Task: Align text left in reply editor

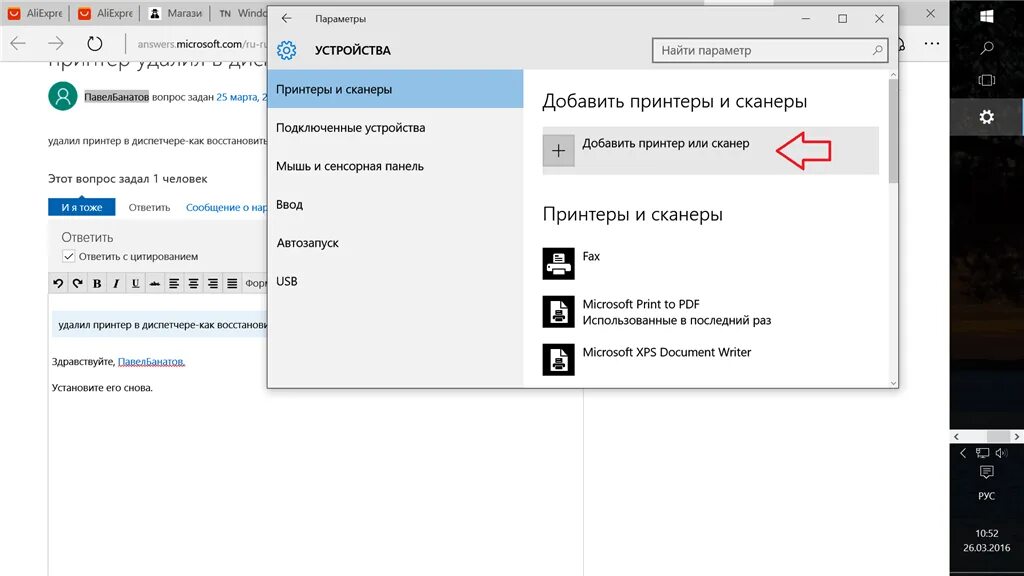Action: click(x=174, y=283)
